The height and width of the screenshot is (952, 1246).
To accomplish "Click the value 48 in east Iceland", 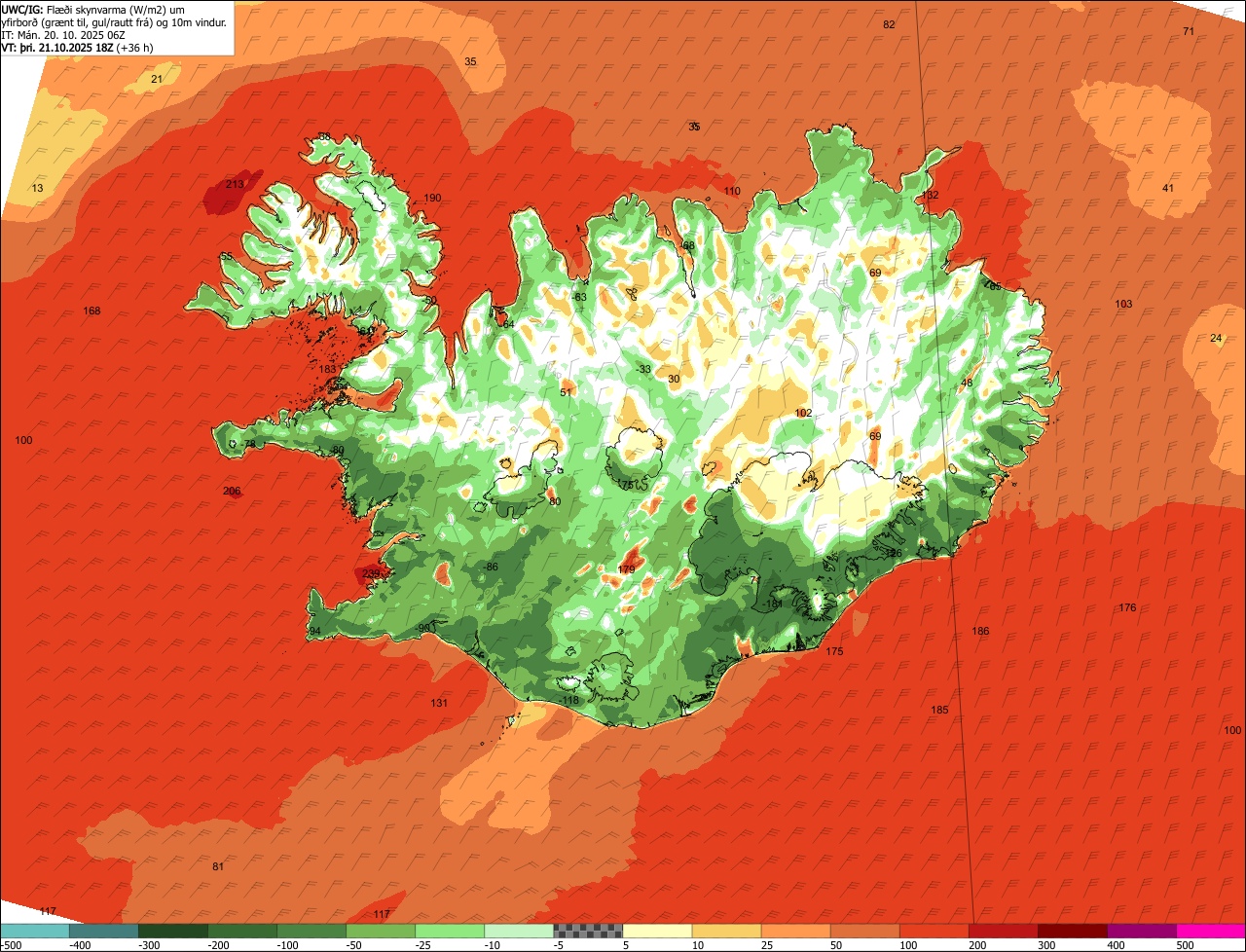I will pyautogui.click(x=967, y=383).
